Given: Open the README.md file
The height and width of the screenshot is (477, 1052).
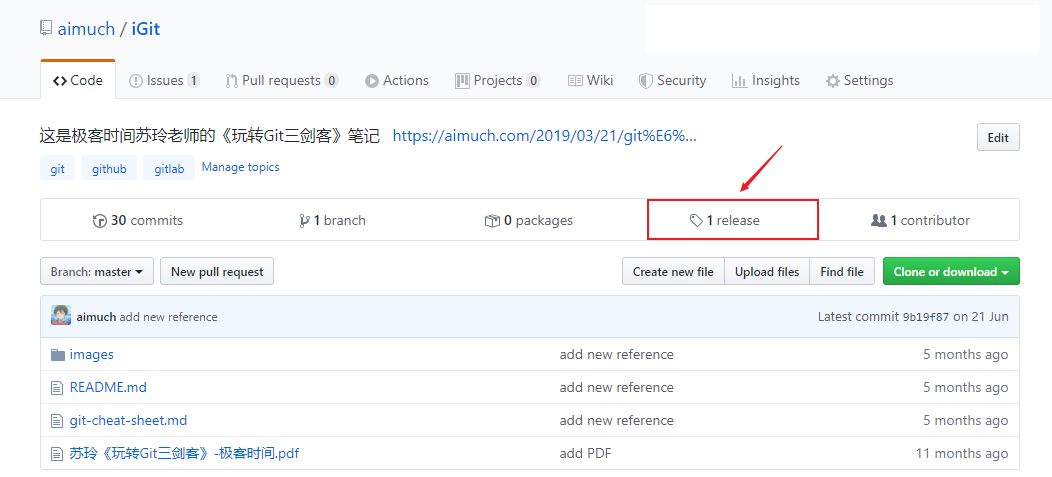Looking at the screenshot, I should click(108, 388).
